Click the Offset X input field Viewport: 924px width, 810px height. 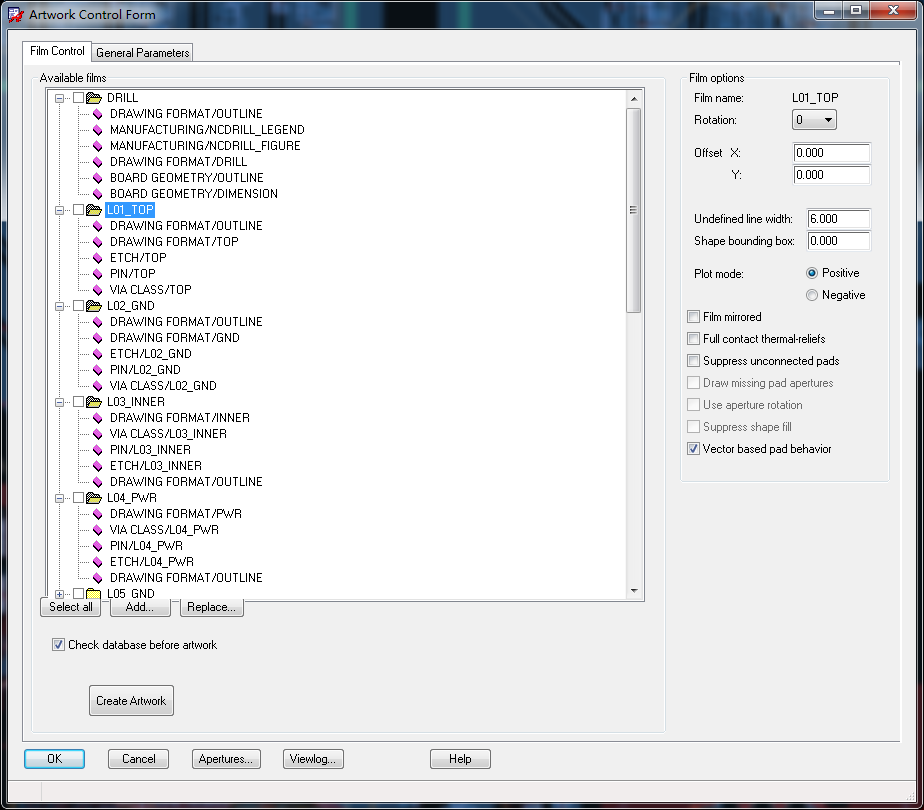(x=831, y=153)
